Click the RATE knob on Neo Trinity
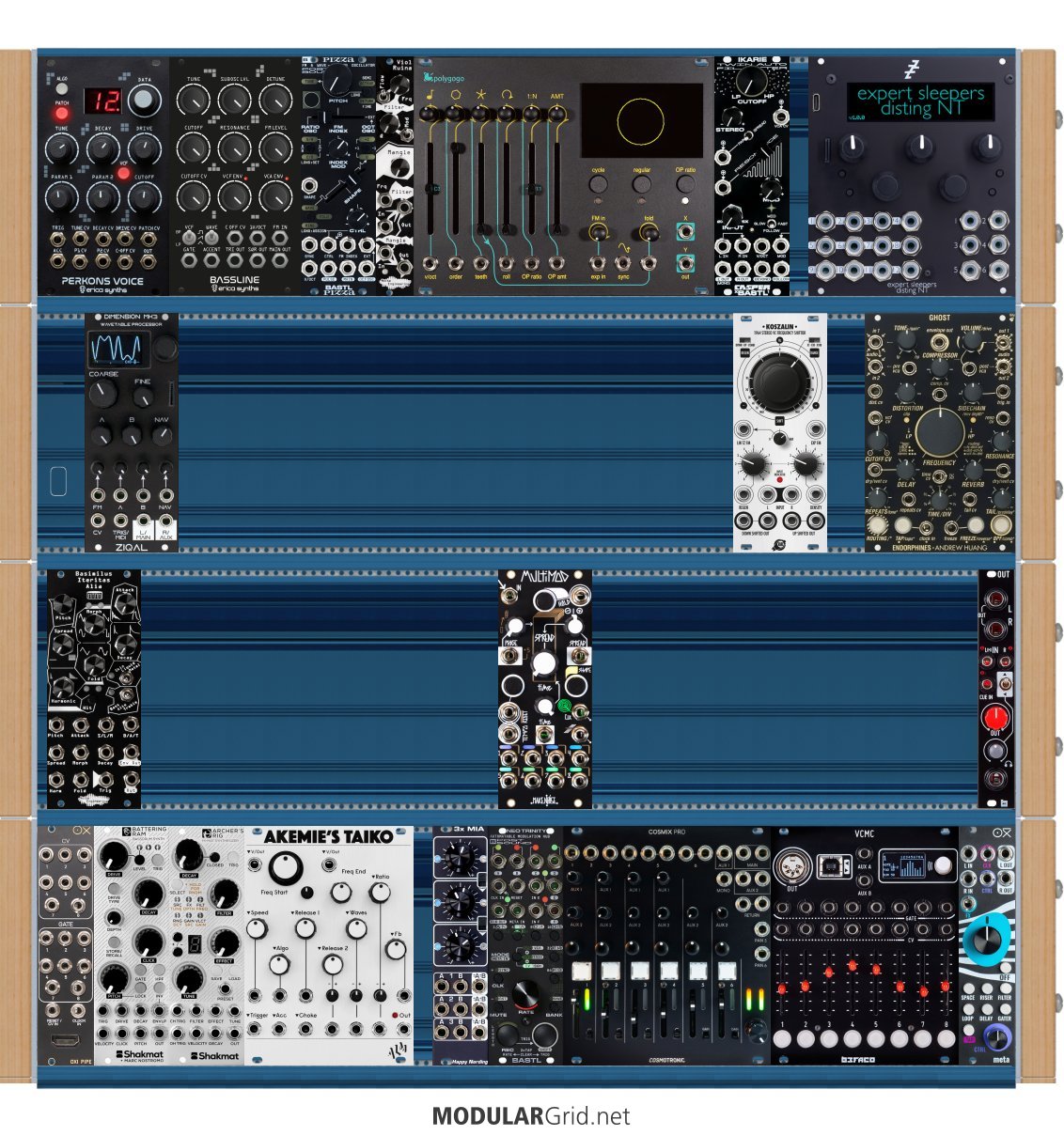The image size is (1064, 1136). [526, 992]
